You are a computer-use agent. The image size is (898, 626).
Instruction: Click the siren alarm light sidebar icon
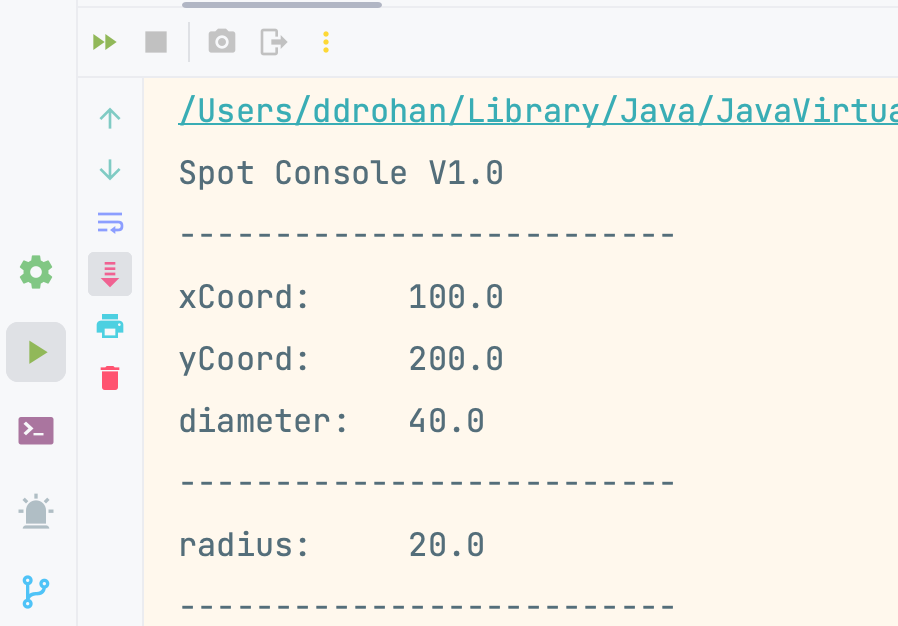pyautogui.click(x=36, y=512)
